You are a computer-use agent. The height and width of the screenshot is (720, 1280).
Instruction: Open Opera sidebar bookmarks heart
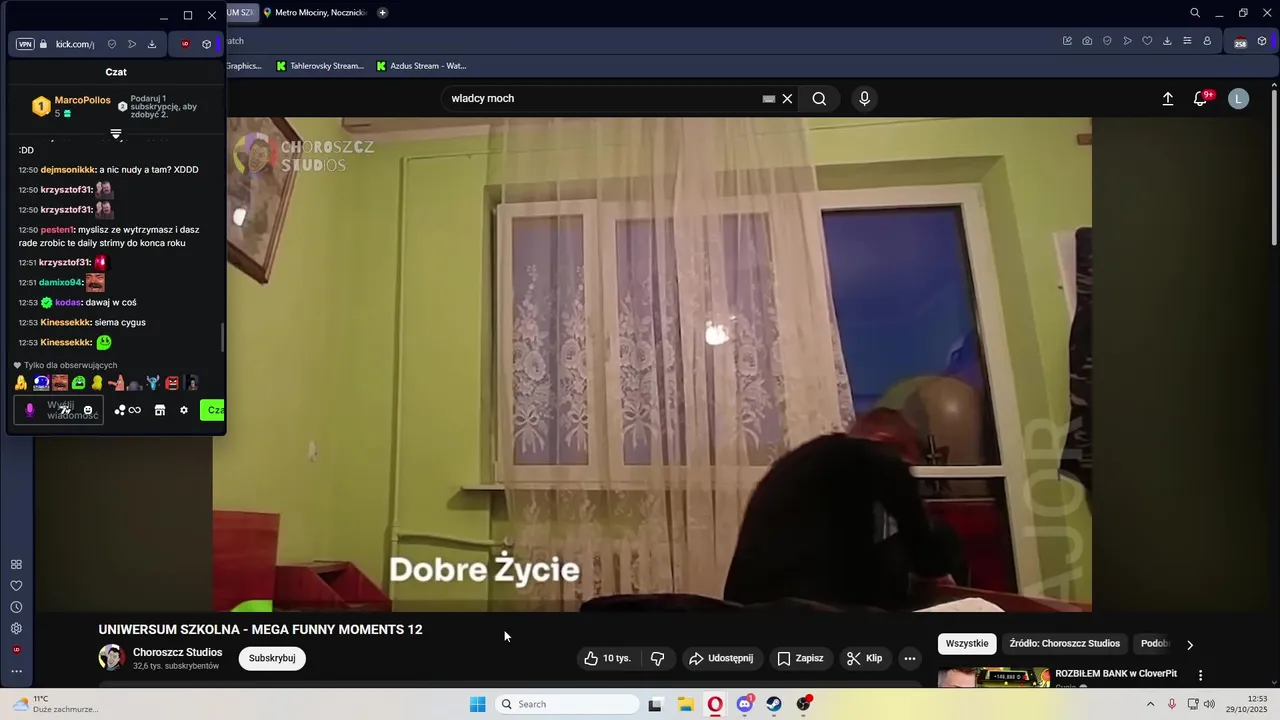tap(16, 586)
